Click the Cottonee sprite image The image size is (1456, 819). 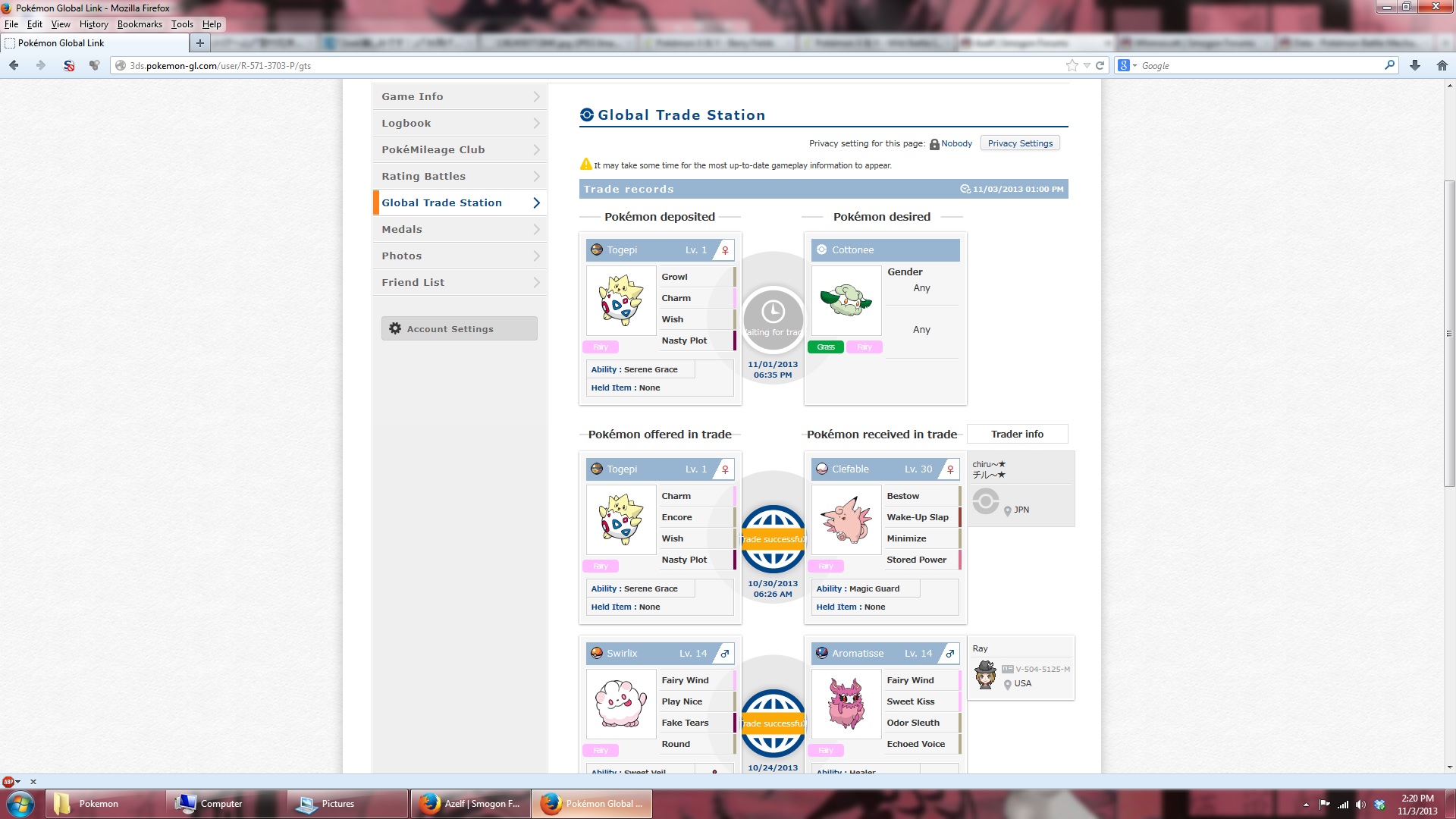[846, 300]
